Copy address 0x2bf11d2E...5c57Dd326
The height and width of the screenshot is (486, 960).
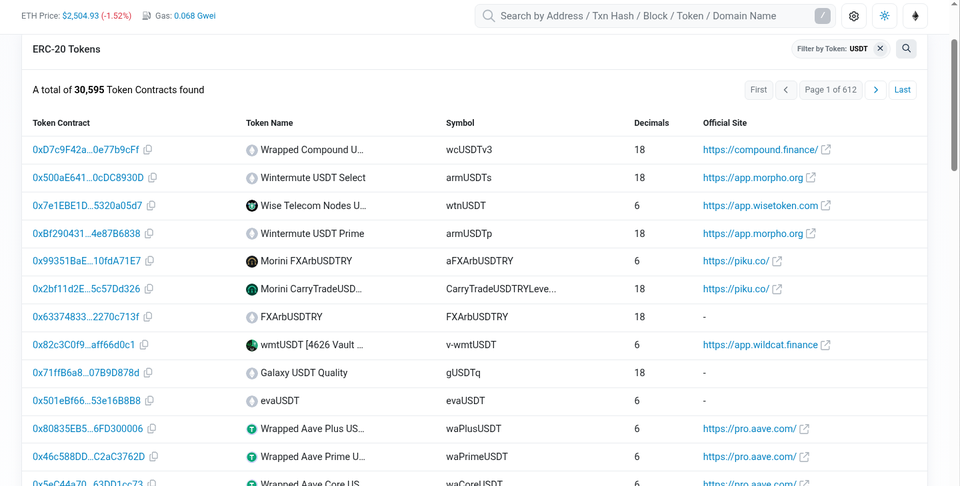click(x=149, y=289)
